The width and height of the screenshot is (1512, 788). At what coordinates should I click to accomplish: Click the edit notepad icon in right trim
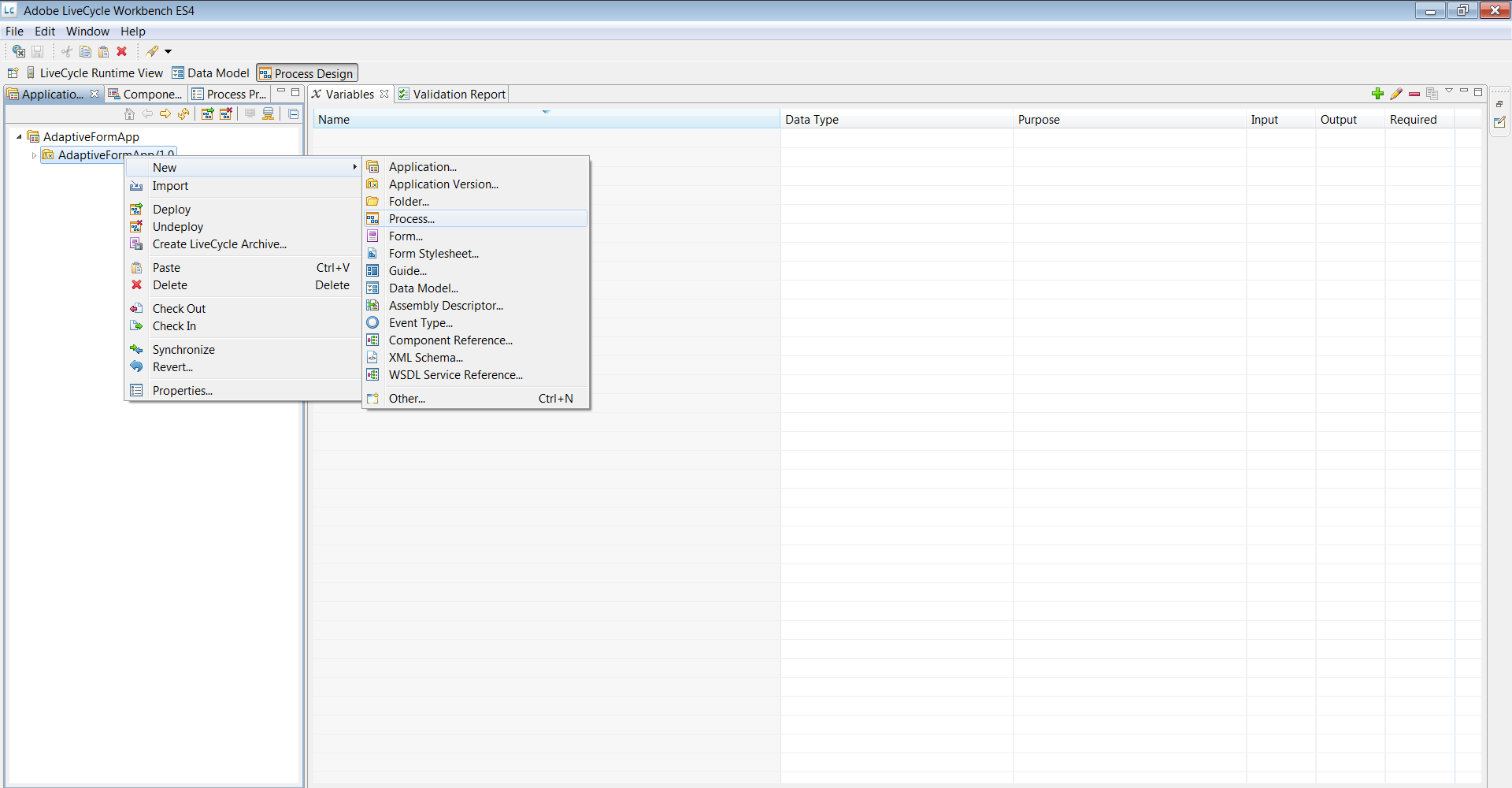point(1499,122)
